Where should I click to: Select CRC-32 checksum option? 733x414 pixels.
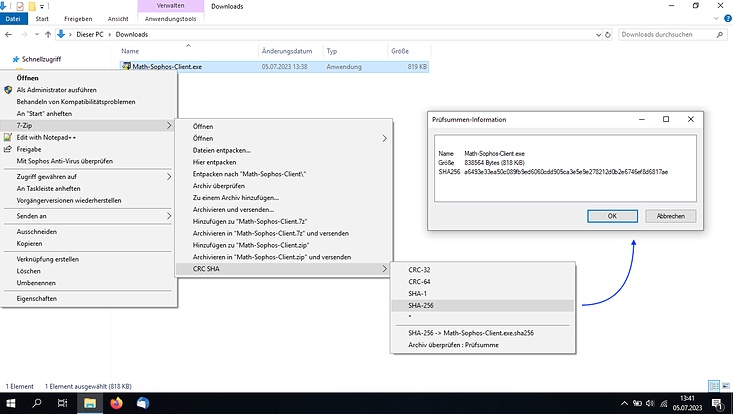482,270
